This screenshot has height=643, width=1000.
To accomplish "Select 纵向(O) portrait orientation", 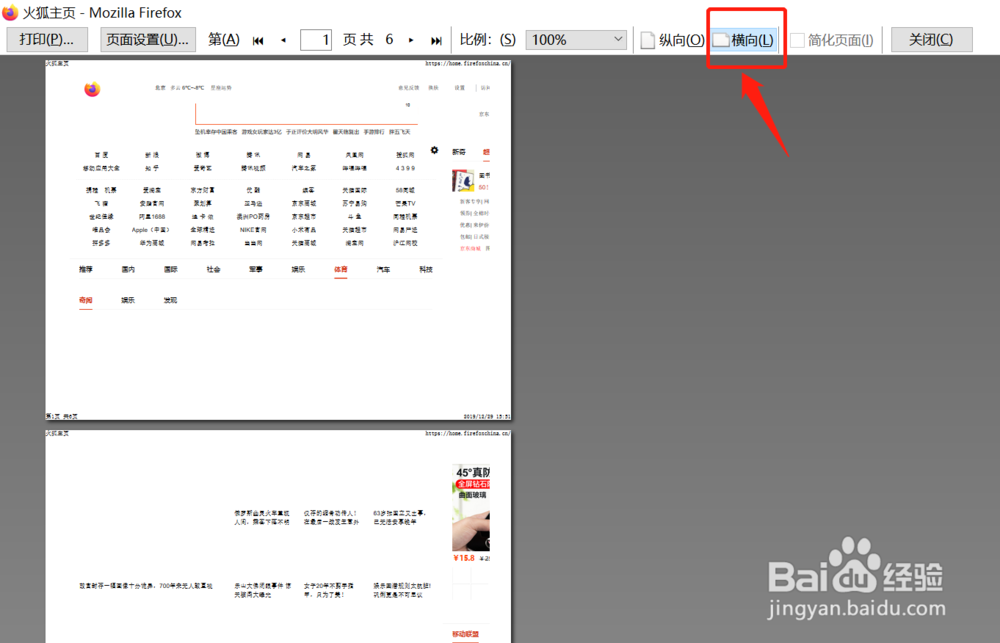I will click(x=672, y=40).
